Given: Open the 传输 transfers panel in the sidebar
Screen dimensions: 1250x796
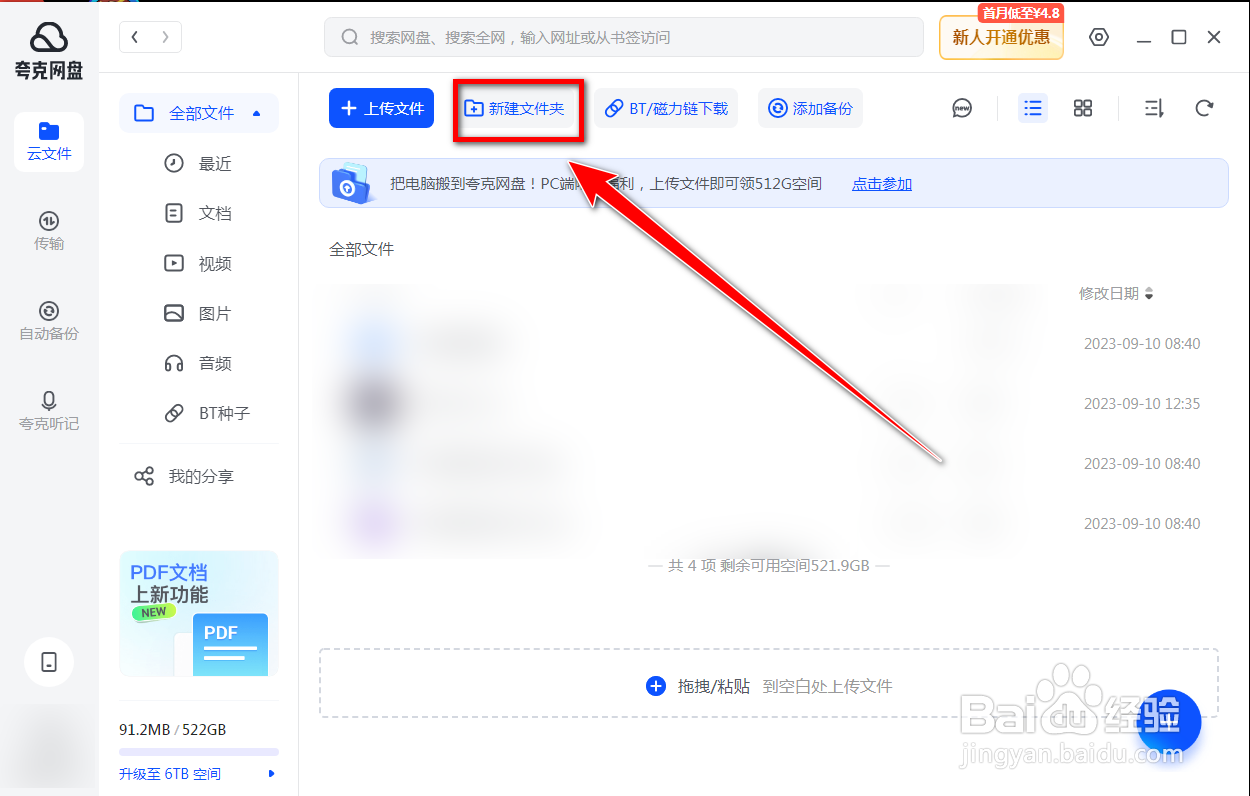Looking at the screenshot, I should [48, 232].
